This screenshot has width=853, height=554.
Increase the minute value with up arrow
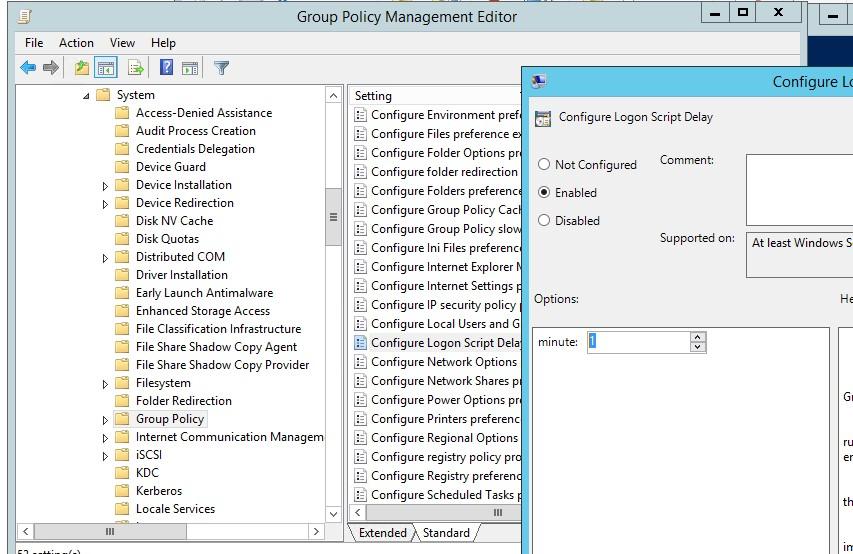tap(698, 337)
